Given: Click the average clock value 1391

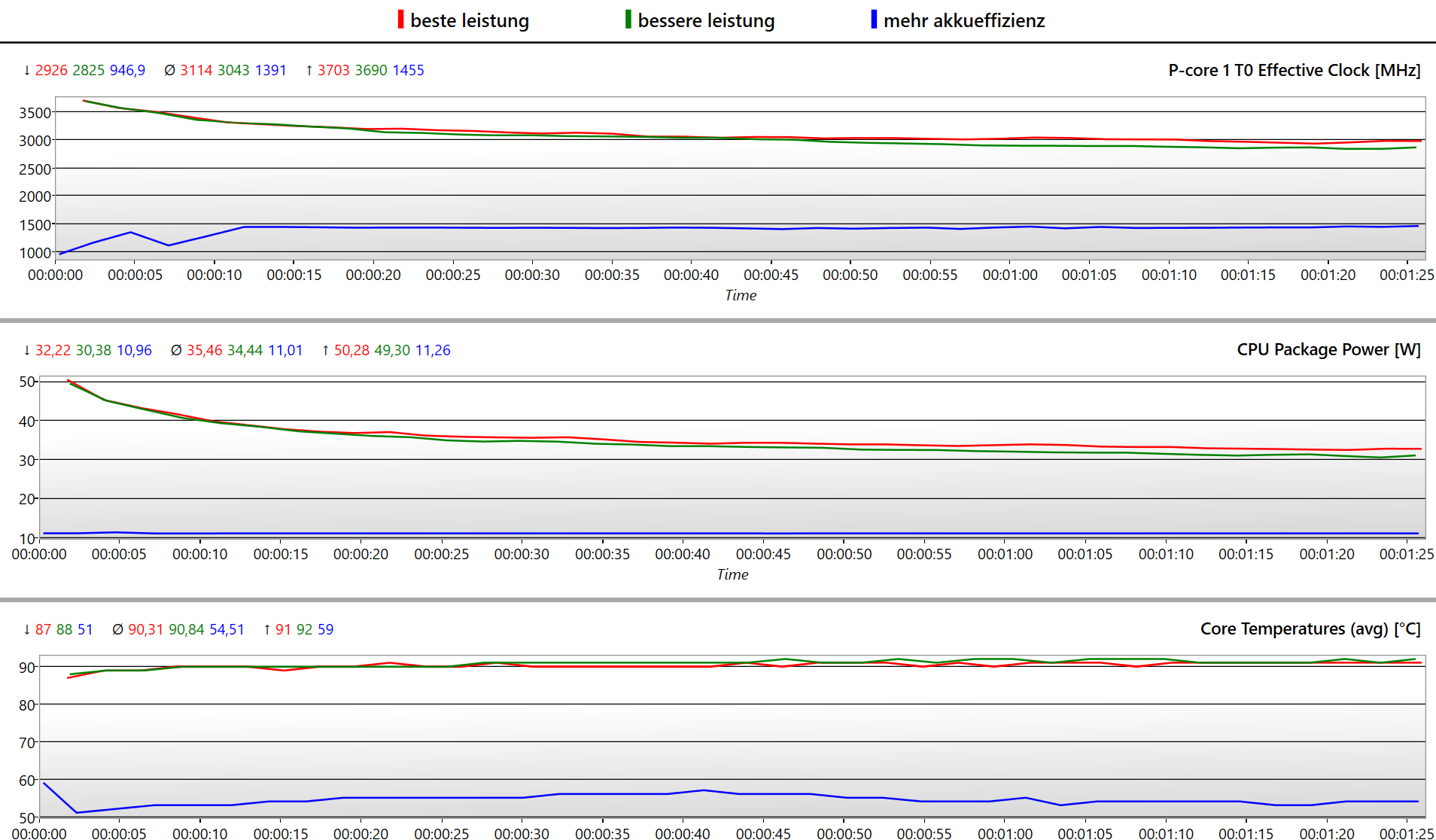Looking at the screenshot, I should [270, 70].
